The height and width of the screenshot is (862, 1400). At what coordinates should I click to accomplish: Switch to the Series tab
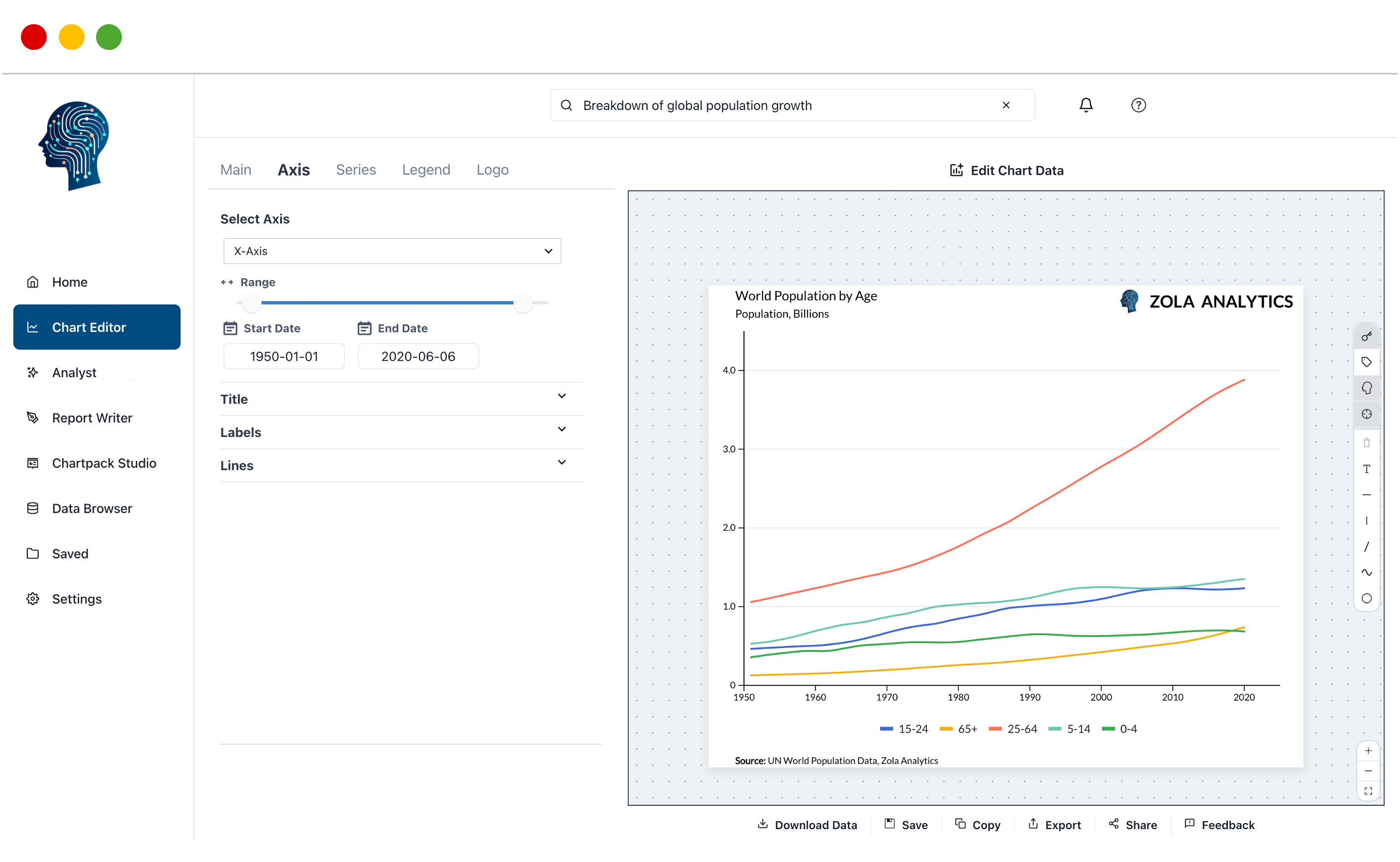click(356, 169)
